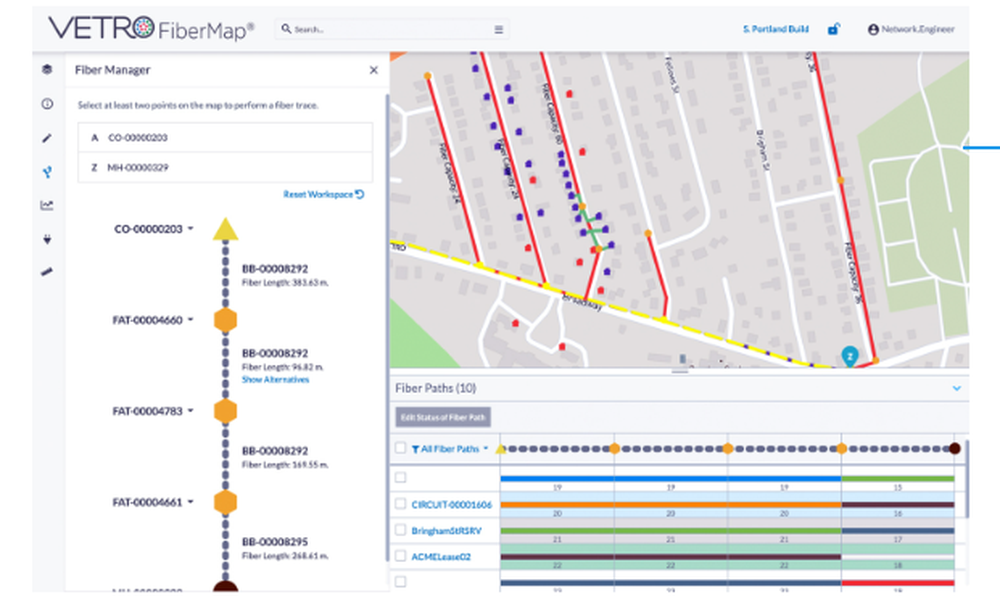
Task: Click into the Search input field
Action: 392,29
